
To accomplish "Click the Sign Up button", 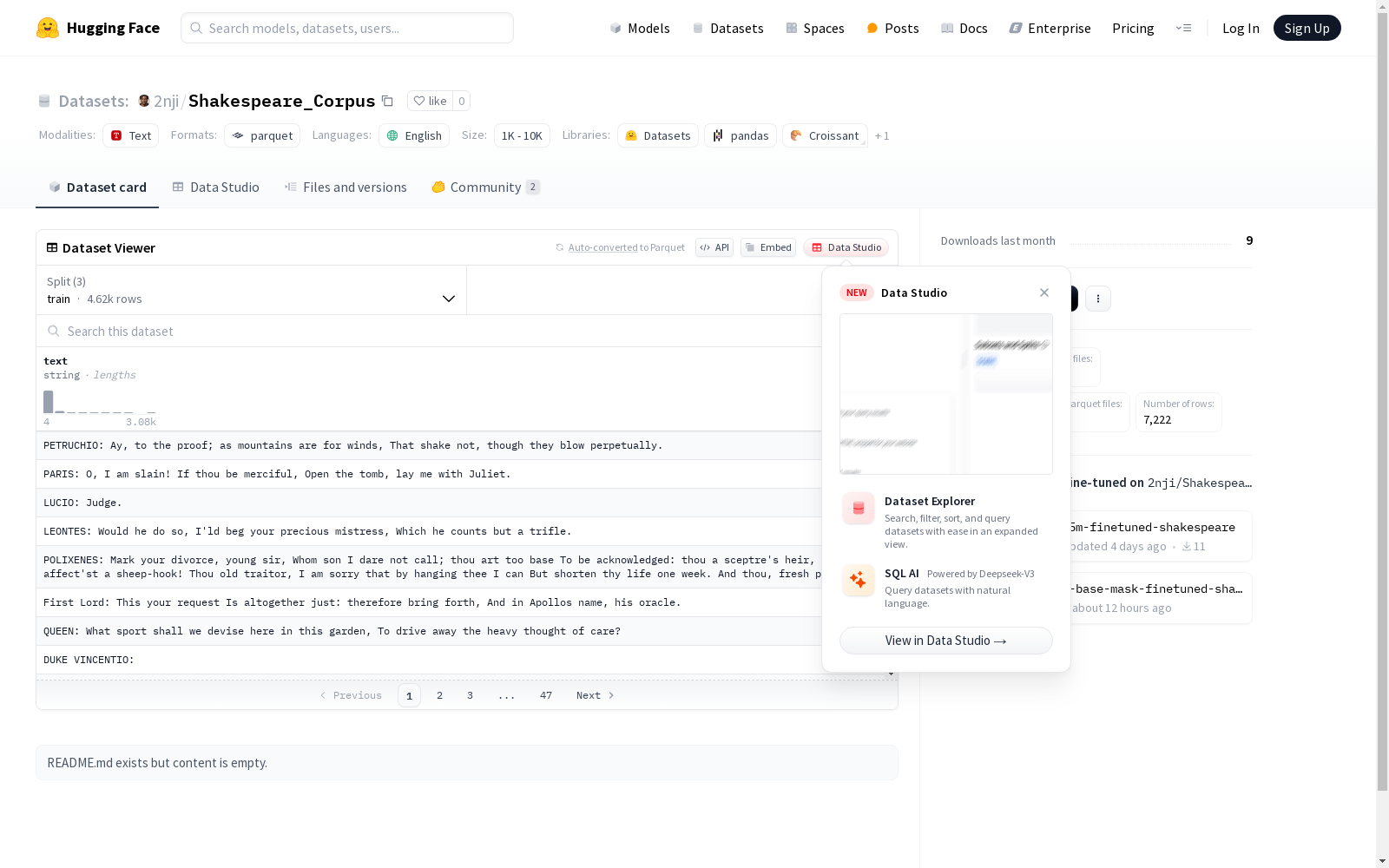I will click(x=1307, y=28).
